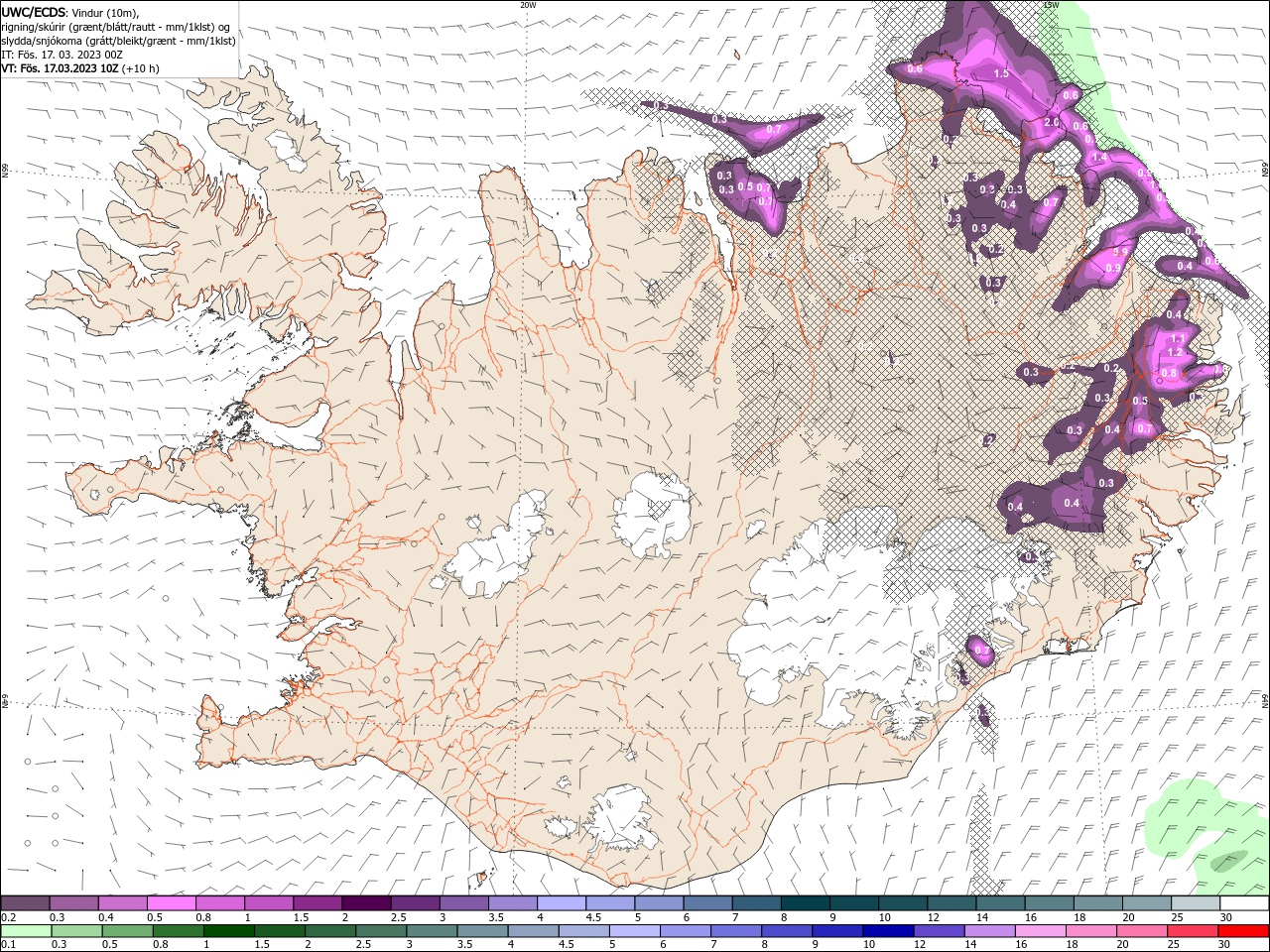Viewport: 1270px width, 952px height.
Task: Choose the 0.8 swatch in the bottom green legend row
Action: pyautogui.click(x=178, y=931)
